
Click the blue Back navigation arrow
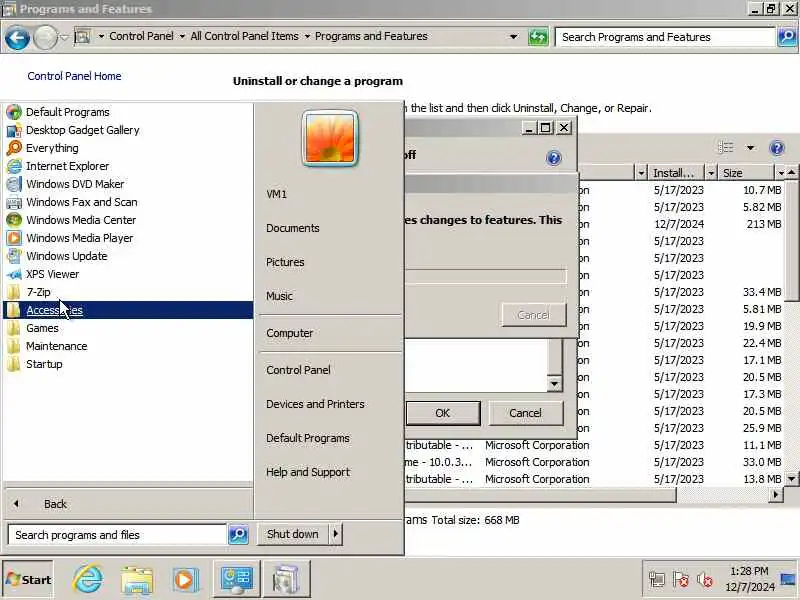point(17,38)
